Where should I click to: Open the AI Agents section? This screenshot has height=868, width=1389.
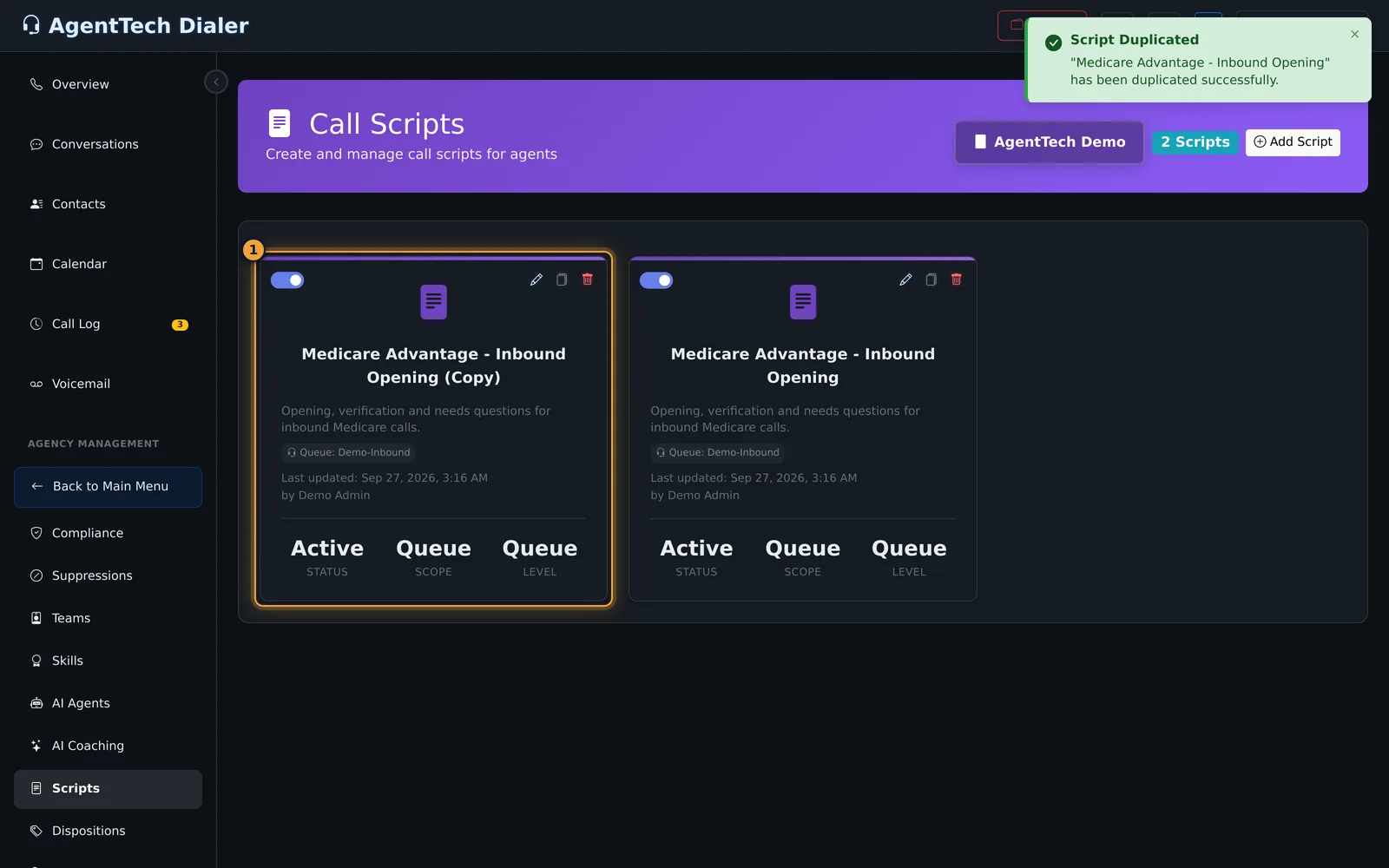pos(108,703)
